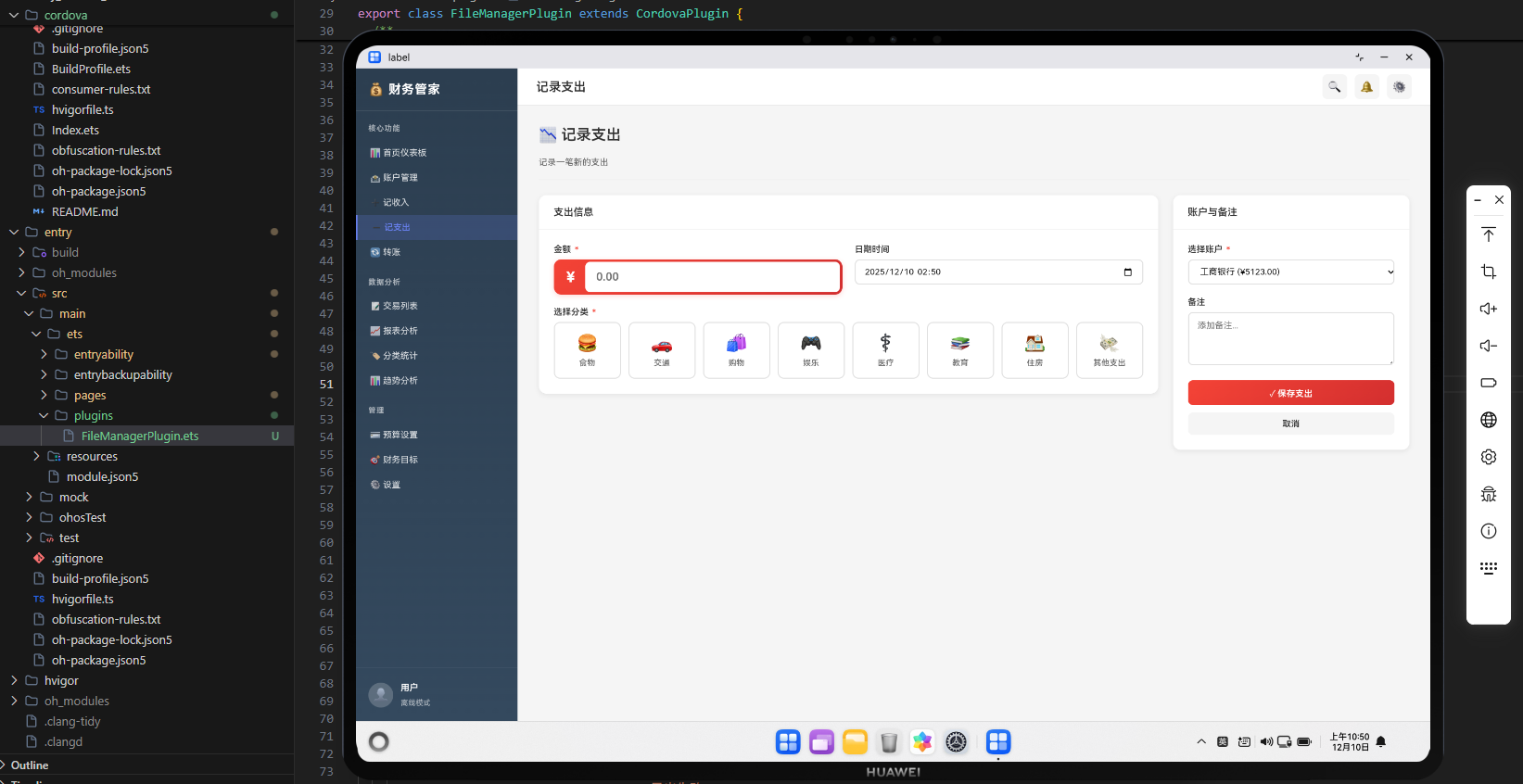Click the 备注 notes textarea

(x=1291, y=338)
